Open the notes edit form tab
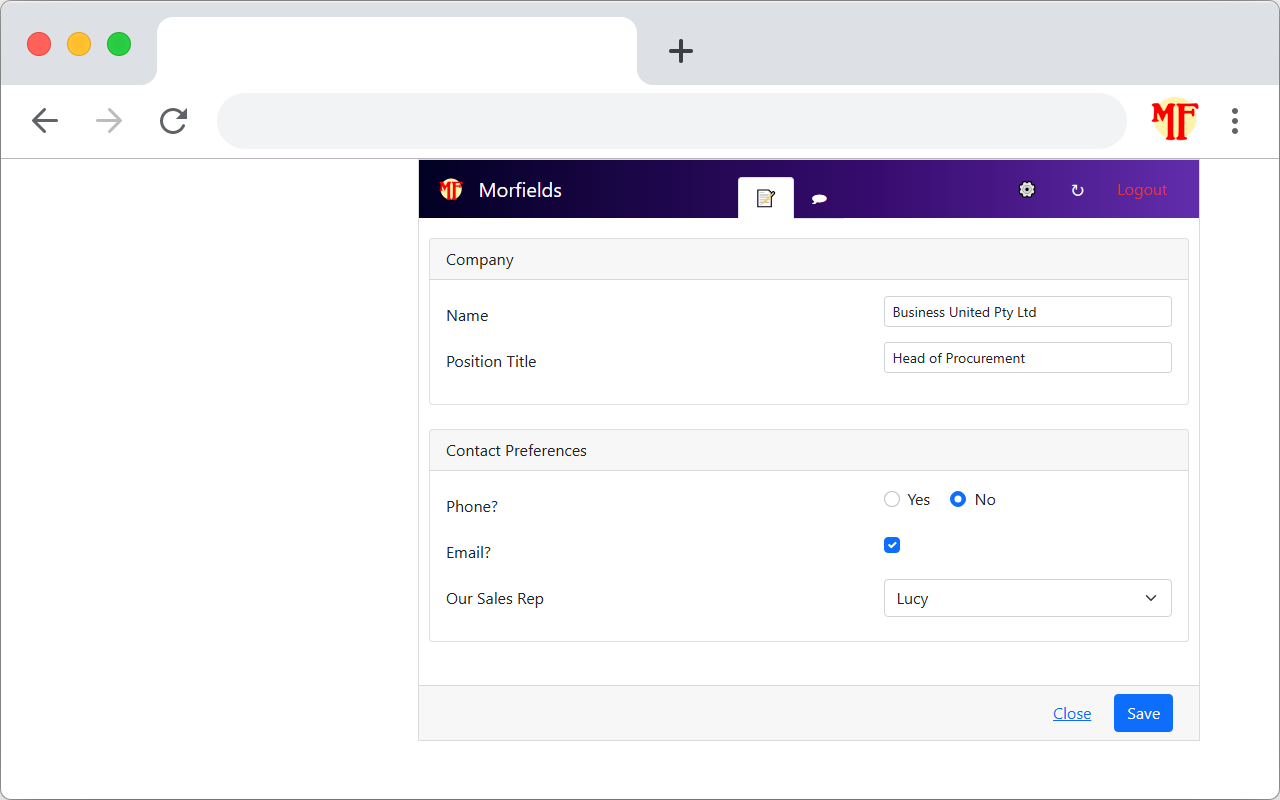This screenshot has height=800, width=1280. click(x=766, y=198)
